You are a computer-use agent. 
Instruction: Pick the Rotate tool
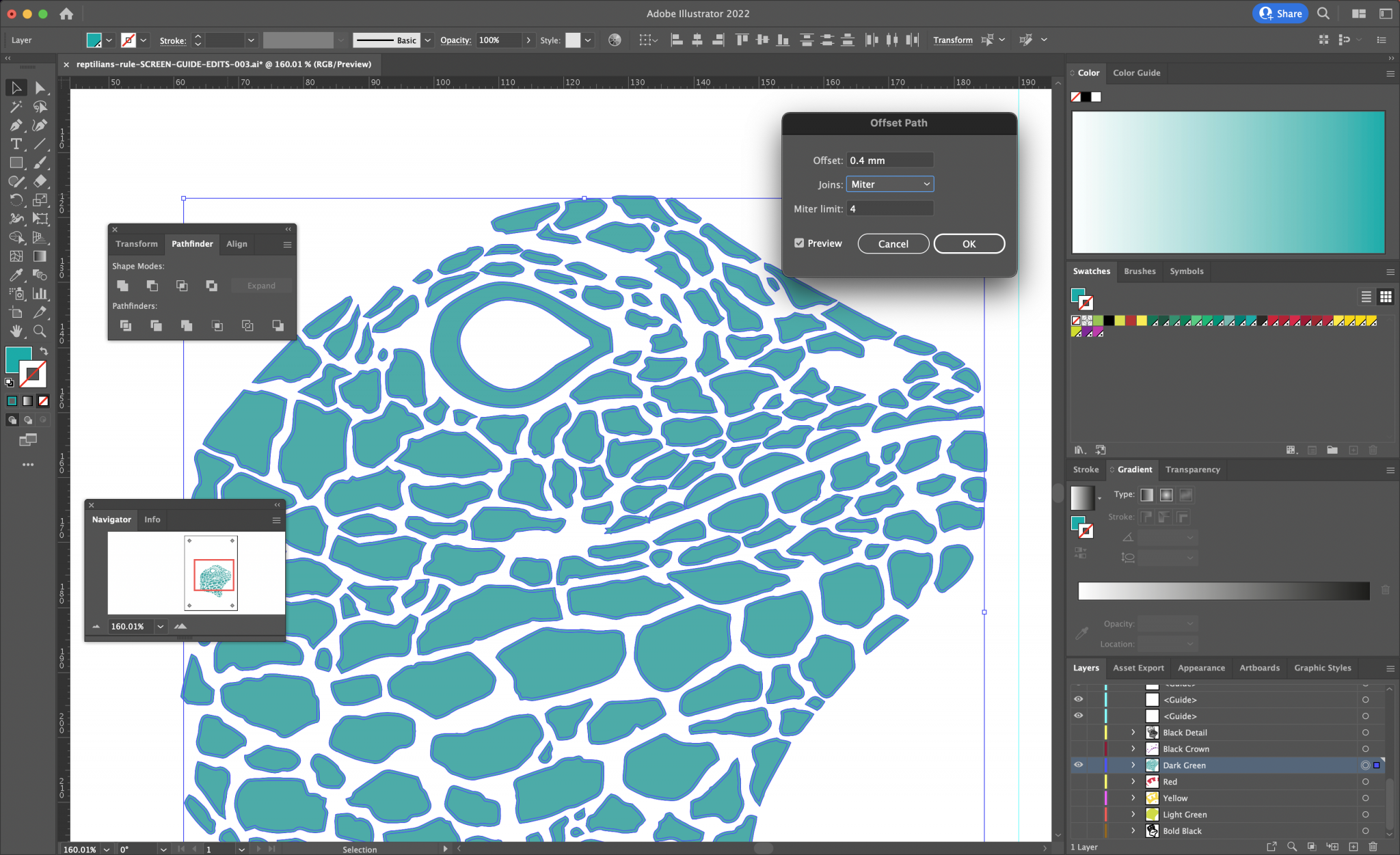[x=16, y=200]
